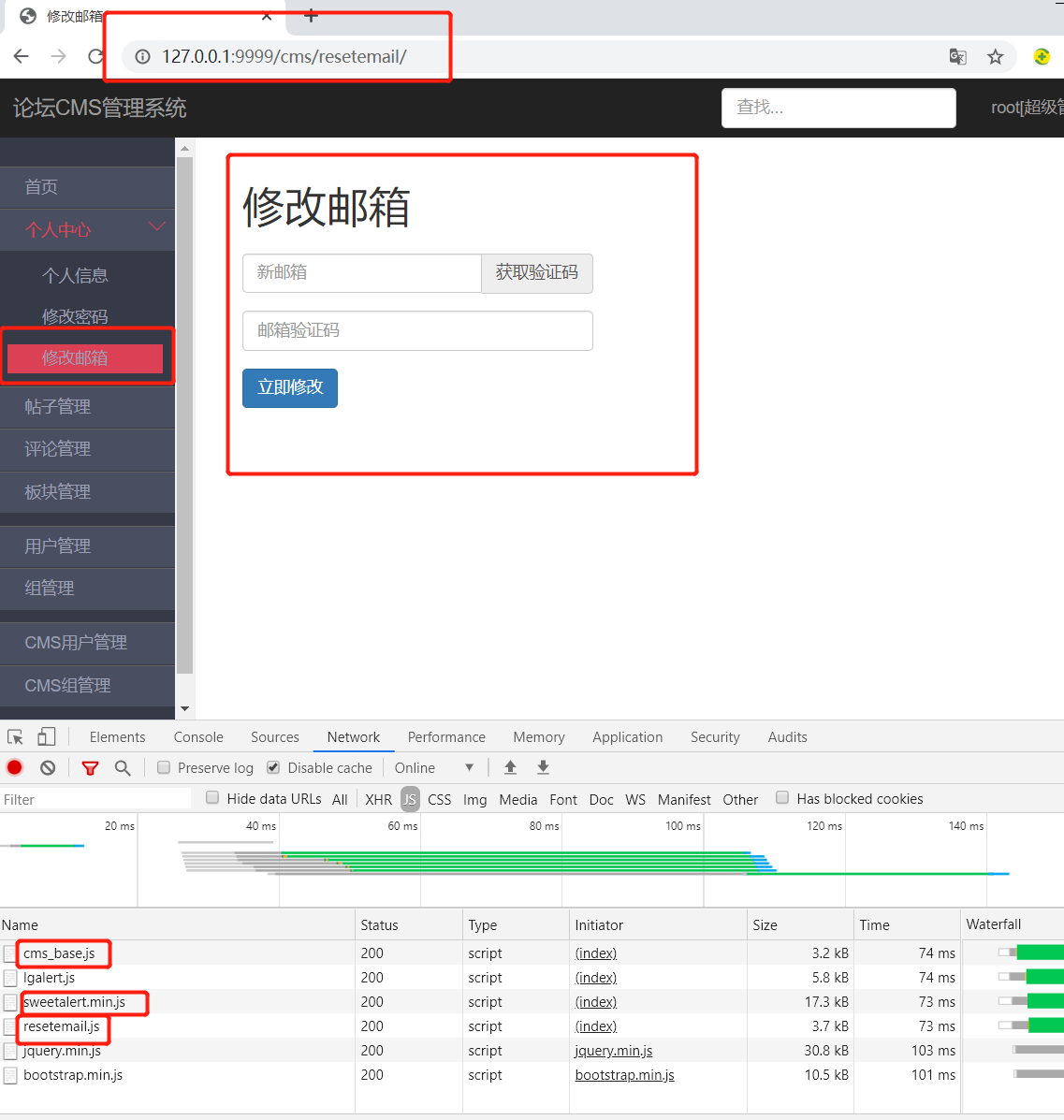Export HAR file with the download icon

click(543, 767)
